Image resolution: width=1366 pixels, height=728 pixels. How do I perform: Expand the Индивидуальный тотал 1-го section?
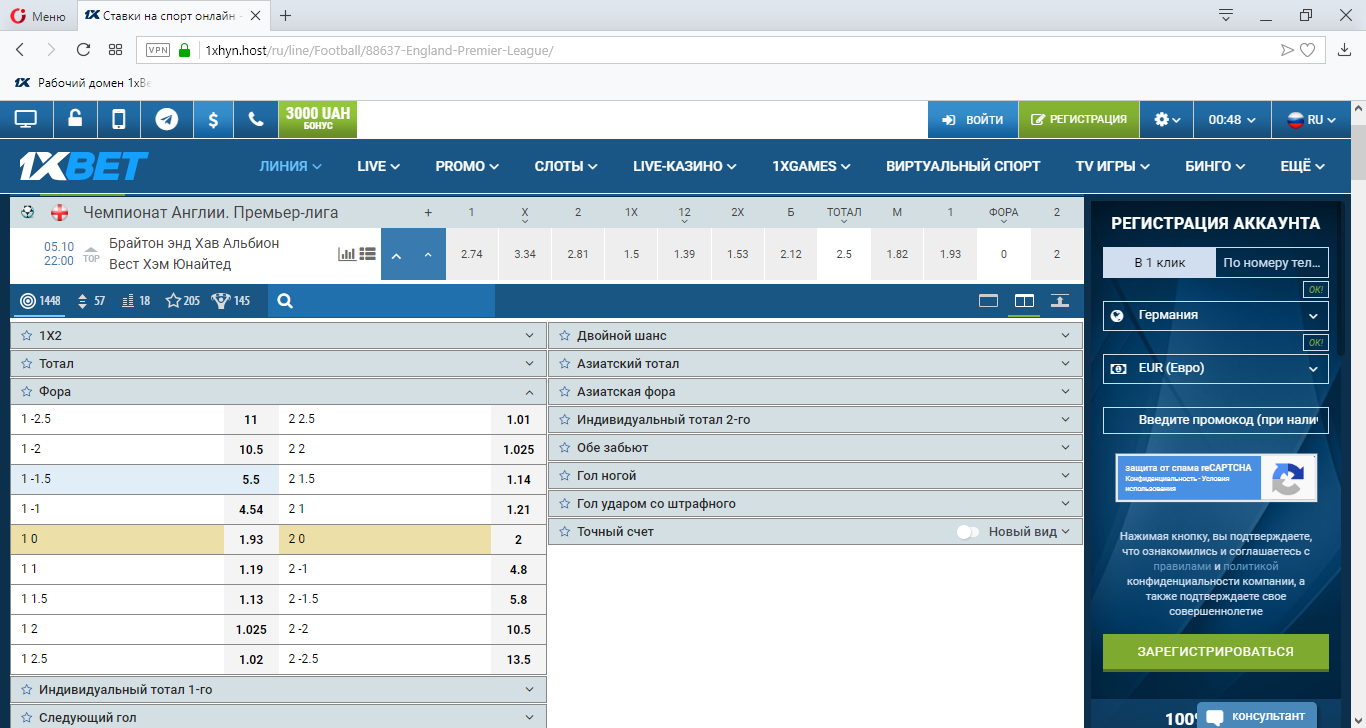point(278,690)
